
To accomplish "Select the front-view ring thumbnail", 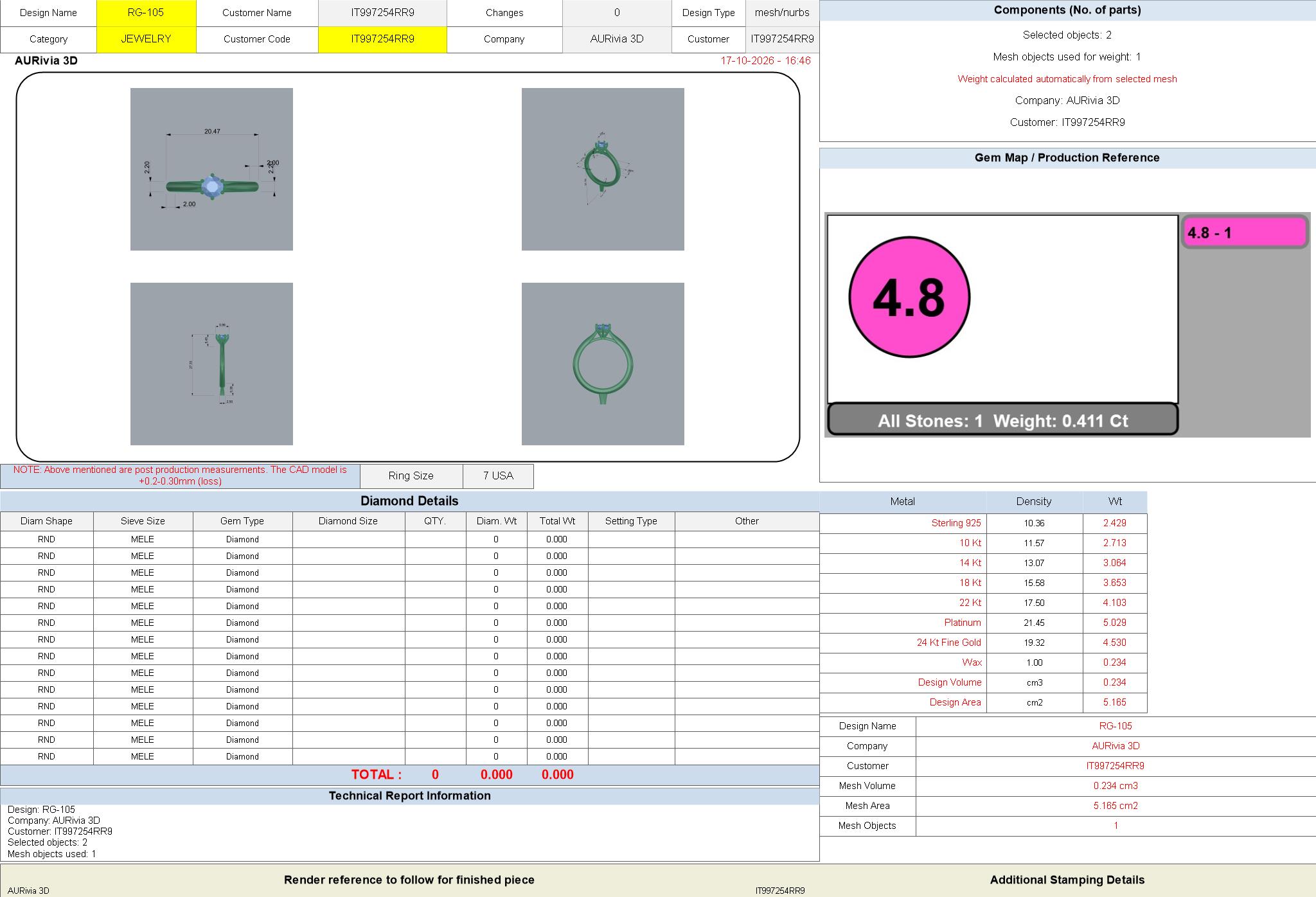I will (x=603, y=364).
